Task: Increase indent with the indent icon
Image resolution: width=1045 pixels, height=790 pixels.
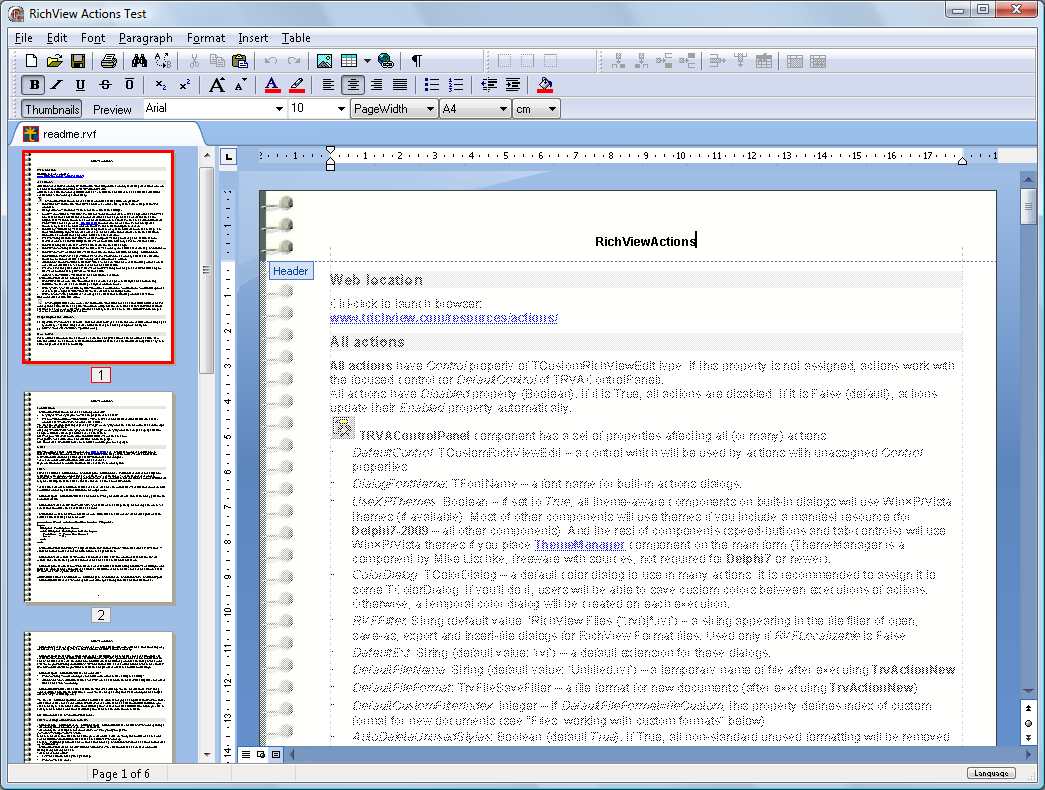Action: 512,85
